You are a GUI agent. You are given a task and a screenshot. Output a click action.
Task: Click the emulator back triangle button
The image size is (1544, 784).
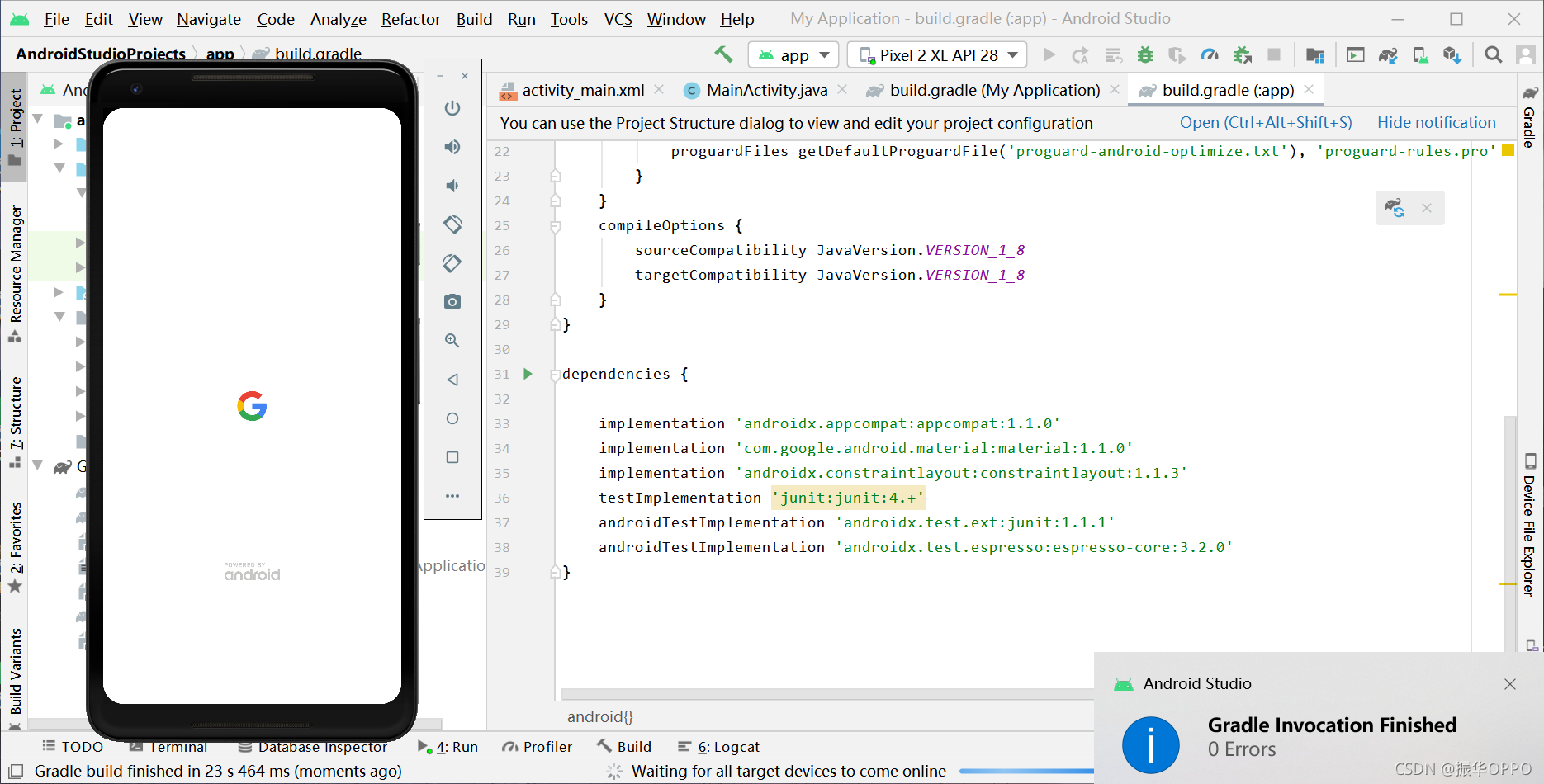click(x=452, y=380)
